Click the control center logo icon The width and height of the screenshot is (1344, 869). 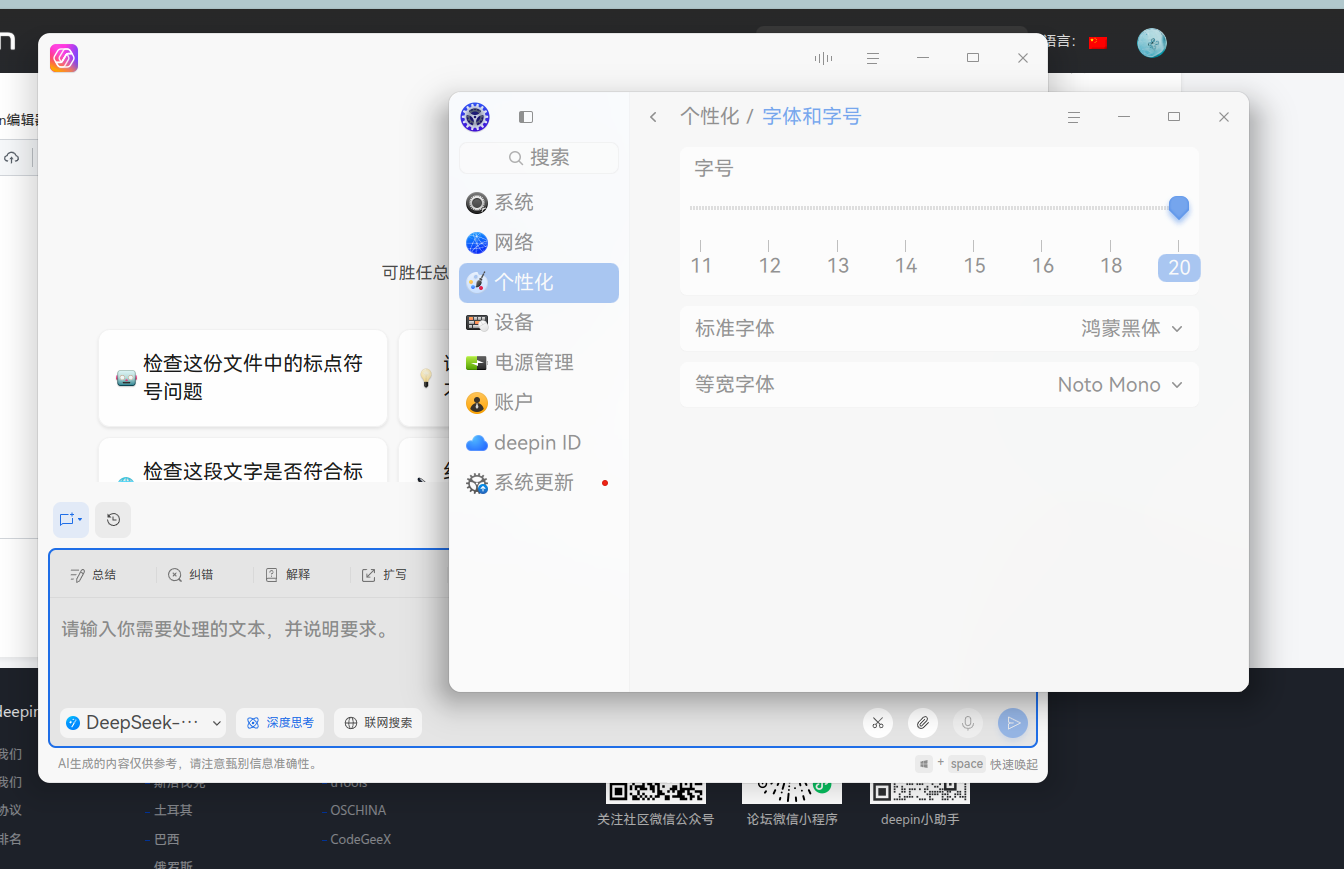click(x=475, y=117)
